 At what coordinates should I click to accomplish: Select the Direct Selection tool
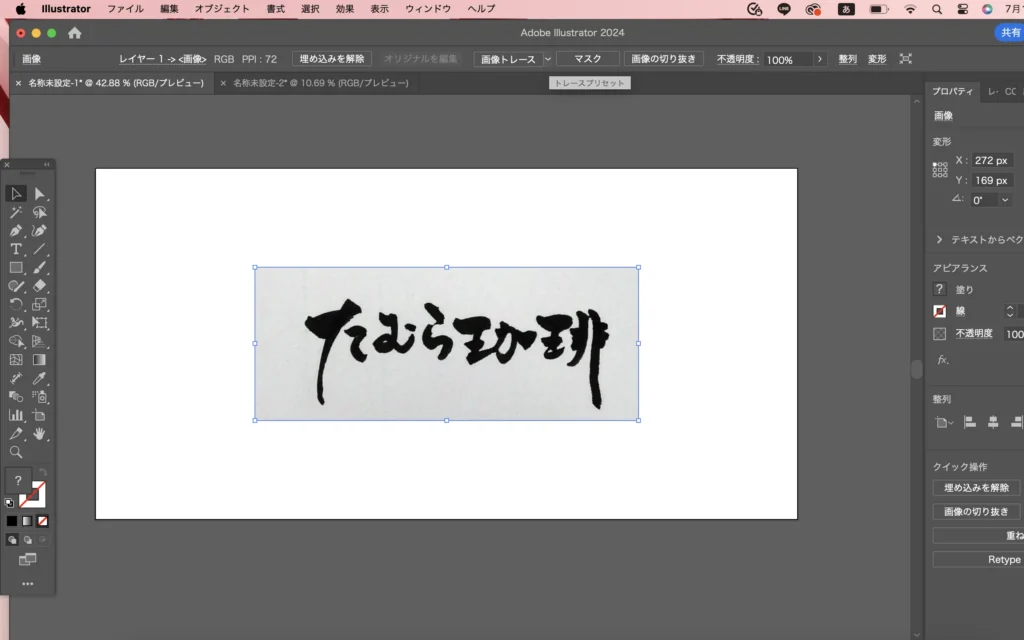coord(40,194)
